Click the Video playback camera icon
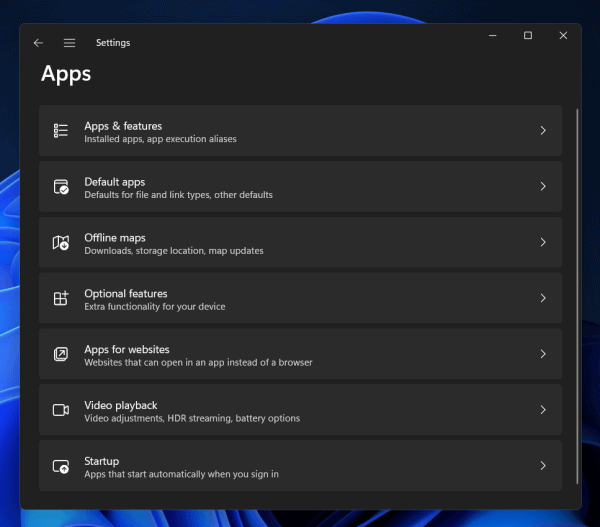 61,410
